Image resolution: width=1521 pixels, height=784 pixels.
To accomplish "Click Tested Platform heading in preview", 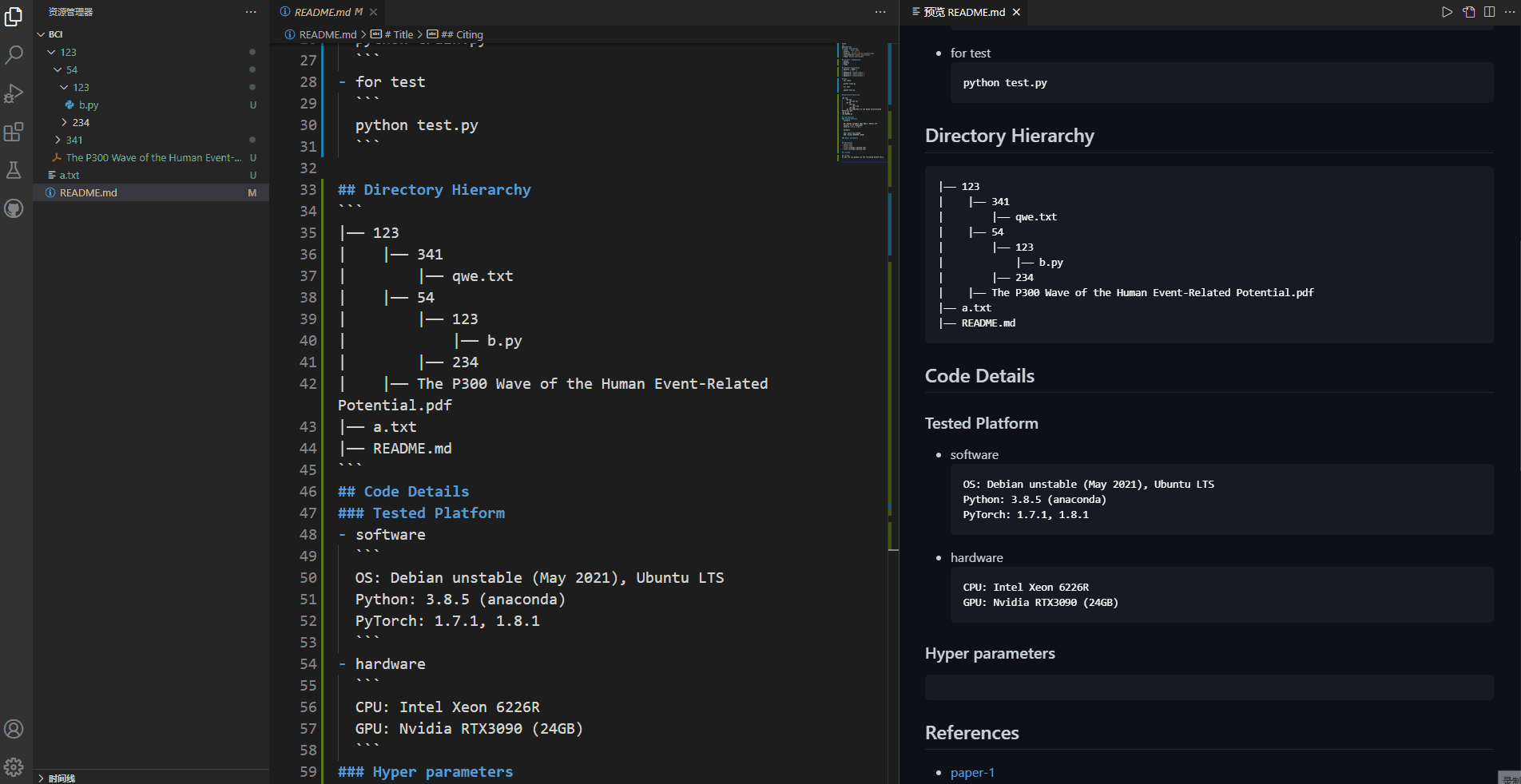I will coord(982,423).
